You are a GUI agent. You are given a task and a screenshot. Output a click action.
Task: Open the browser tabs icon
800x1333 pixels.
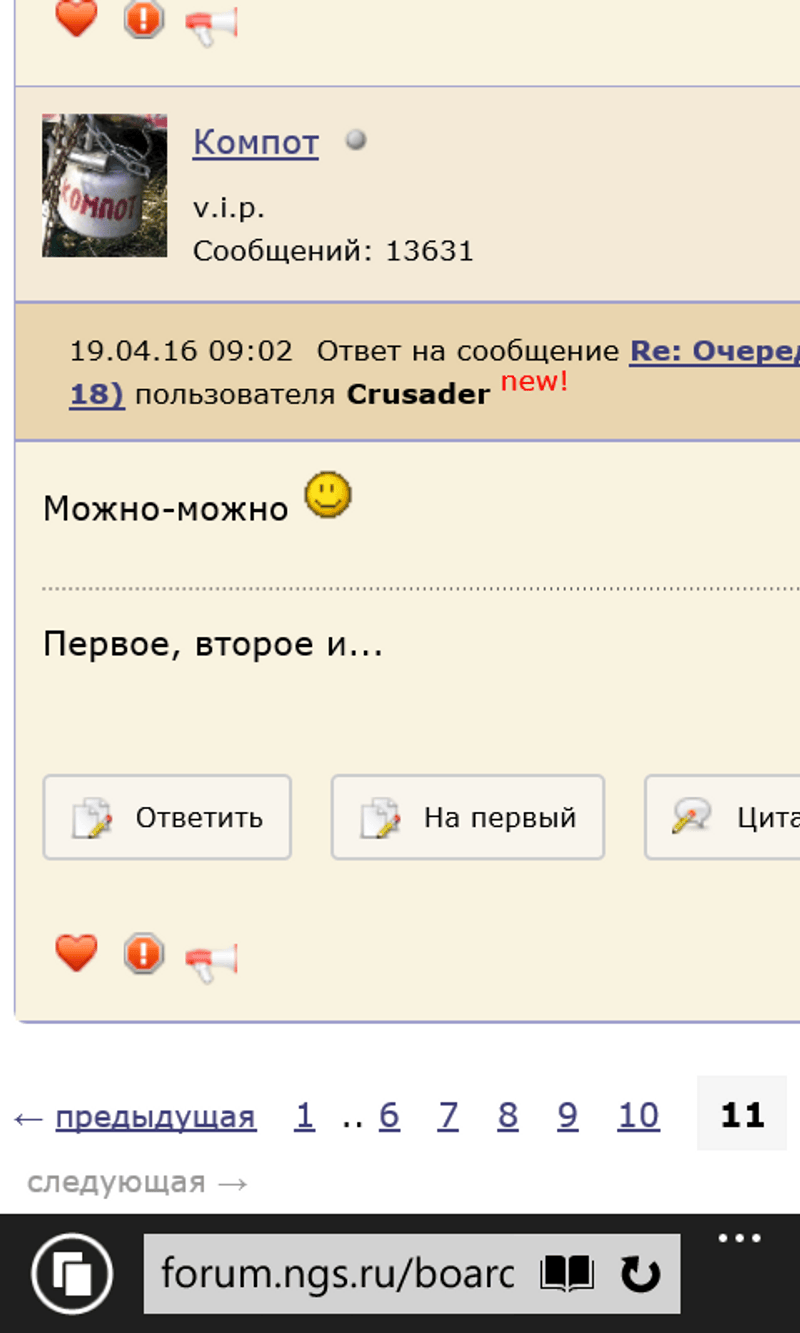click(x=71, y=1274)
